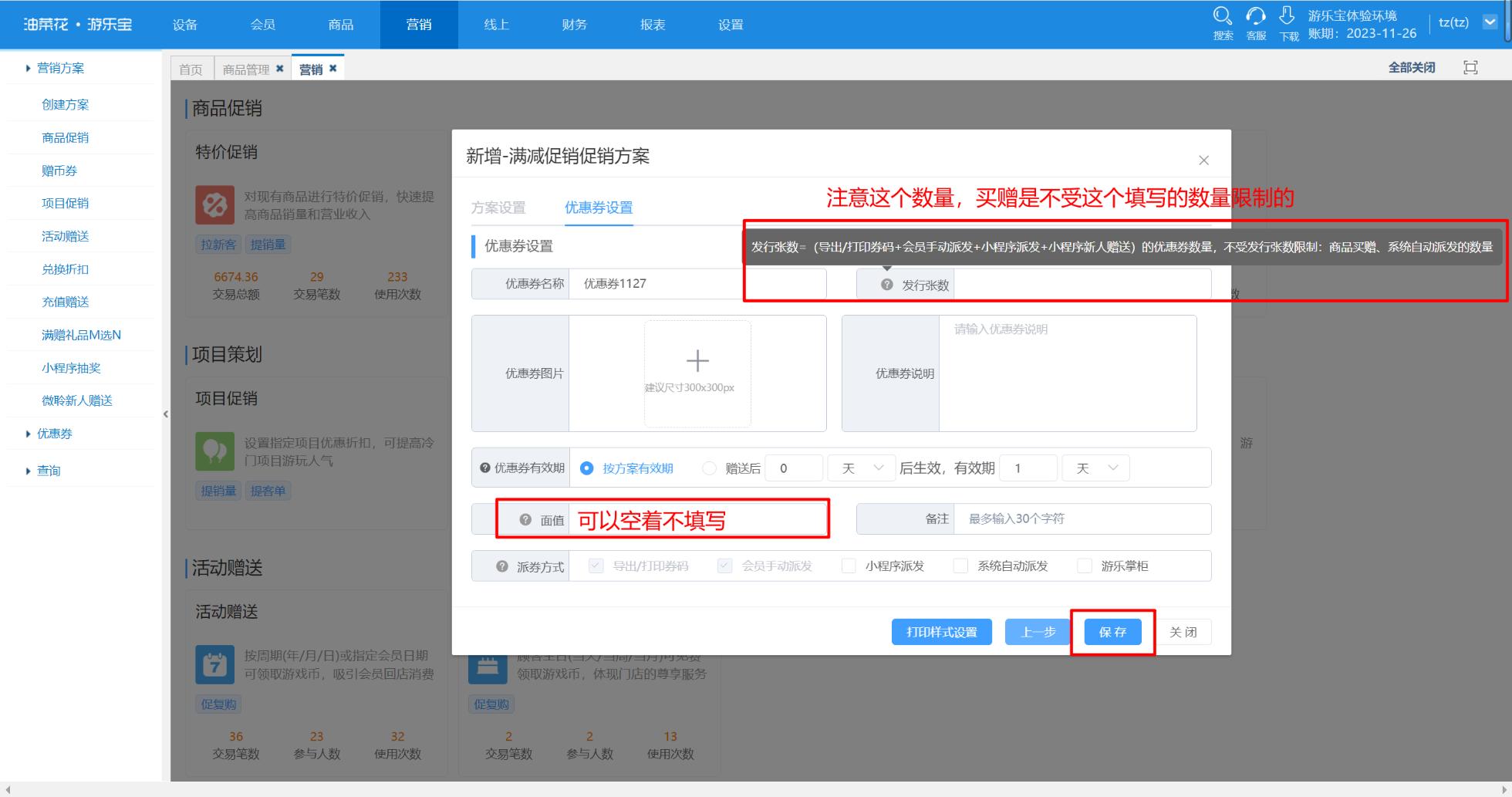Close the 新增-满减促销 dialog with X
The image size is (1512, 797).
pyautogui.click(x=1203, y=160)
